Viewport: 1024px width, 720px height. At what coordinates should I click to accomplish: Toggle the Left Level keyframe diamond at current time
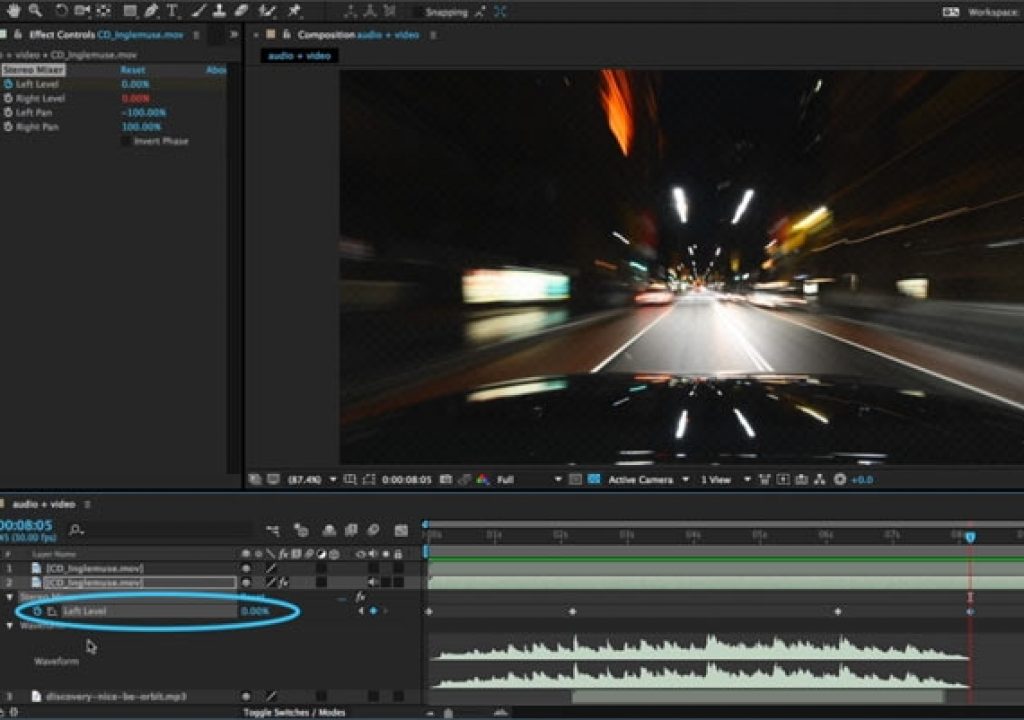click(x=374, y=612)
